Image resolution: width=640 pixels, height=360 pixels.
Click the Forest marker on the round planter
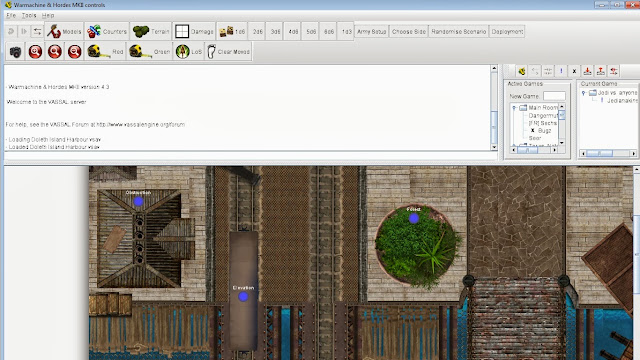pyautogui.click(x=413, y=218)
